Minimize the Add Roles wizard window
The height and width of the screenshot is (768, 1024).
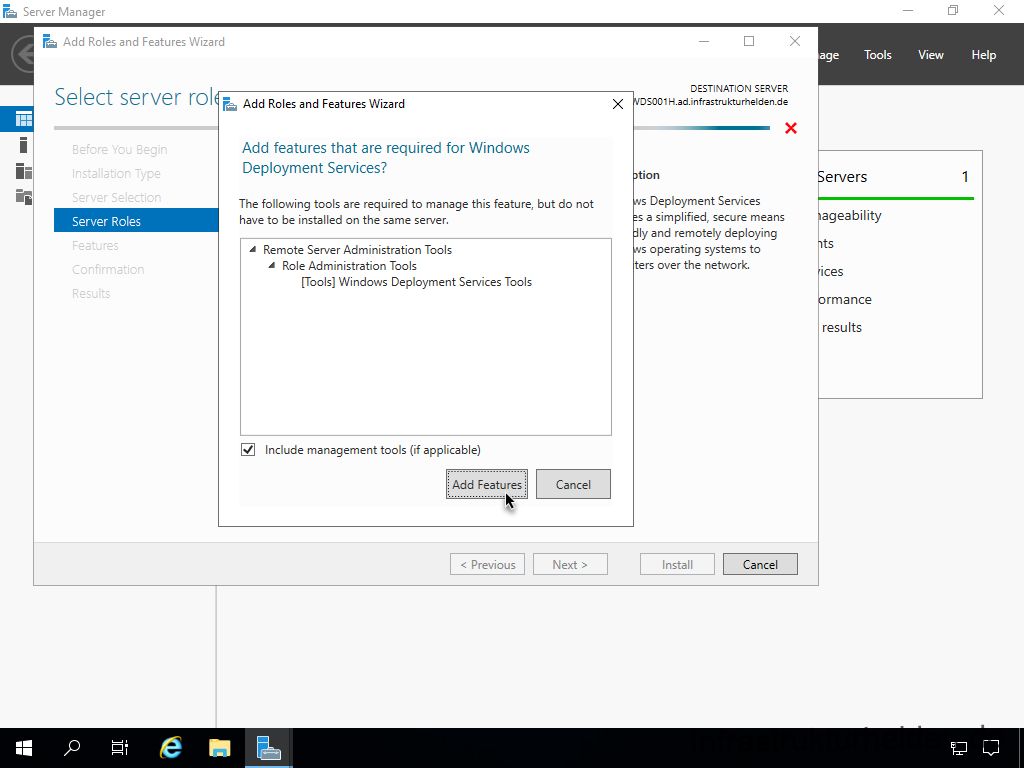click(704, 41)
